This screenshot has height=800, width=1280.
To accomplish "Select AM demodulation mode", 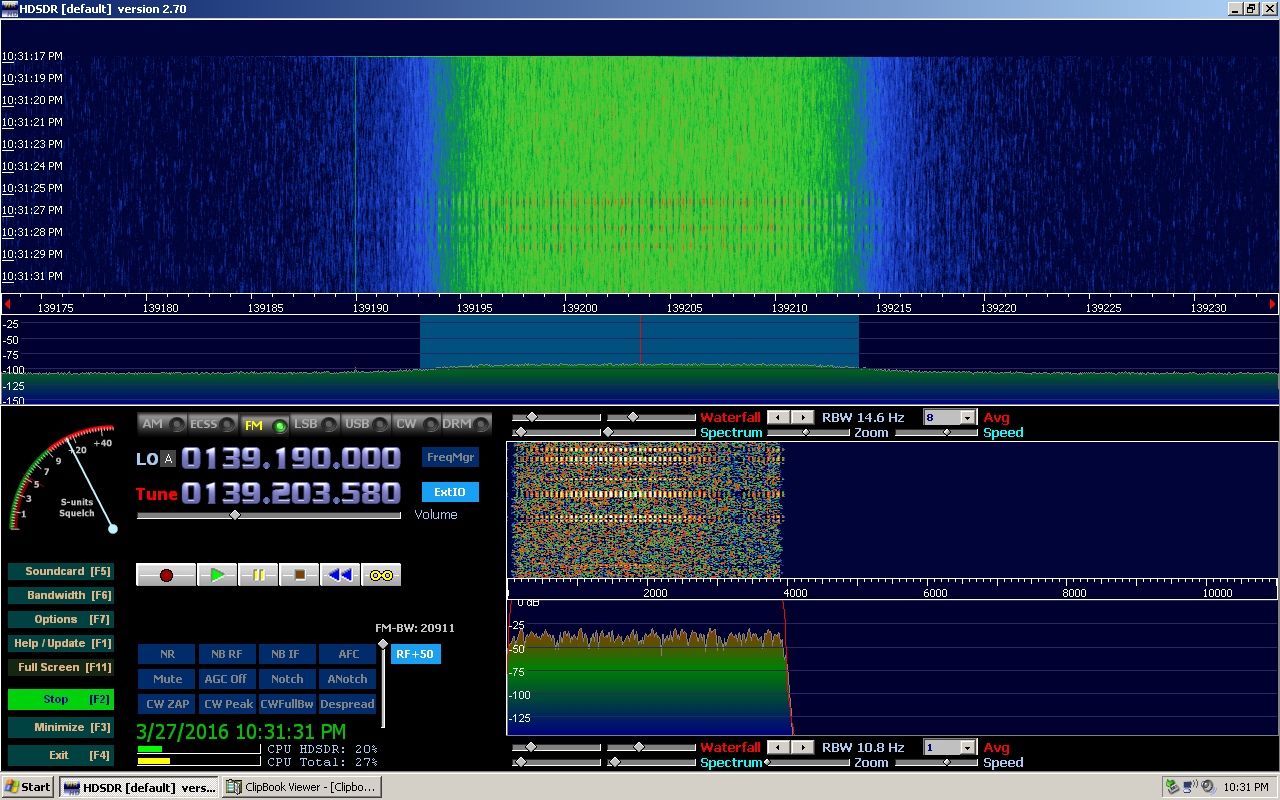I will point(162,424).
